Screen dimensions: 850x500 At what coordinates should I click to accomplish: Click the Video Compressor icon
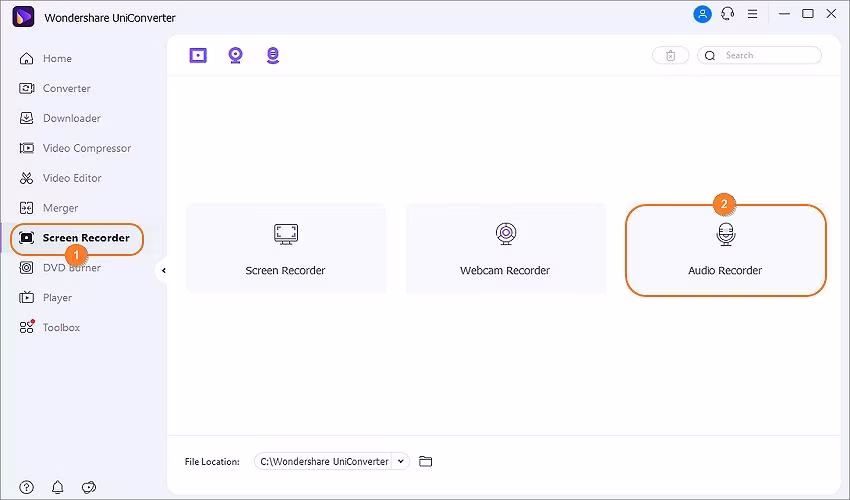point(26,148)
